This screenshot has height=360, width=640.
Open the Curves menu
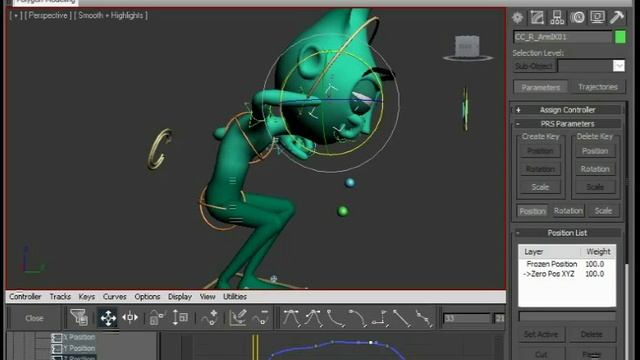(x=114, y=297)
